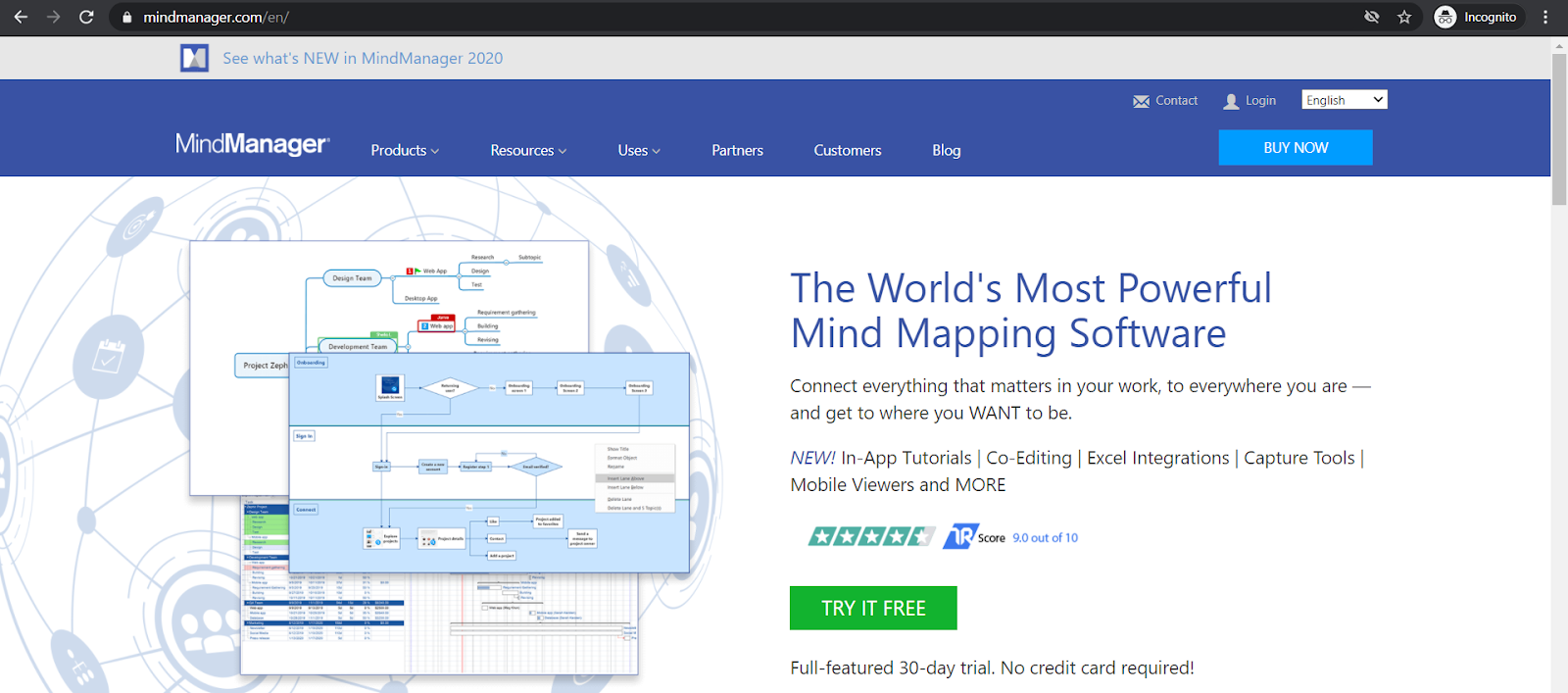Viewport: 1568px width, 693px height.
Task: Click the padlock site security icon
Action: click(126, 17)
